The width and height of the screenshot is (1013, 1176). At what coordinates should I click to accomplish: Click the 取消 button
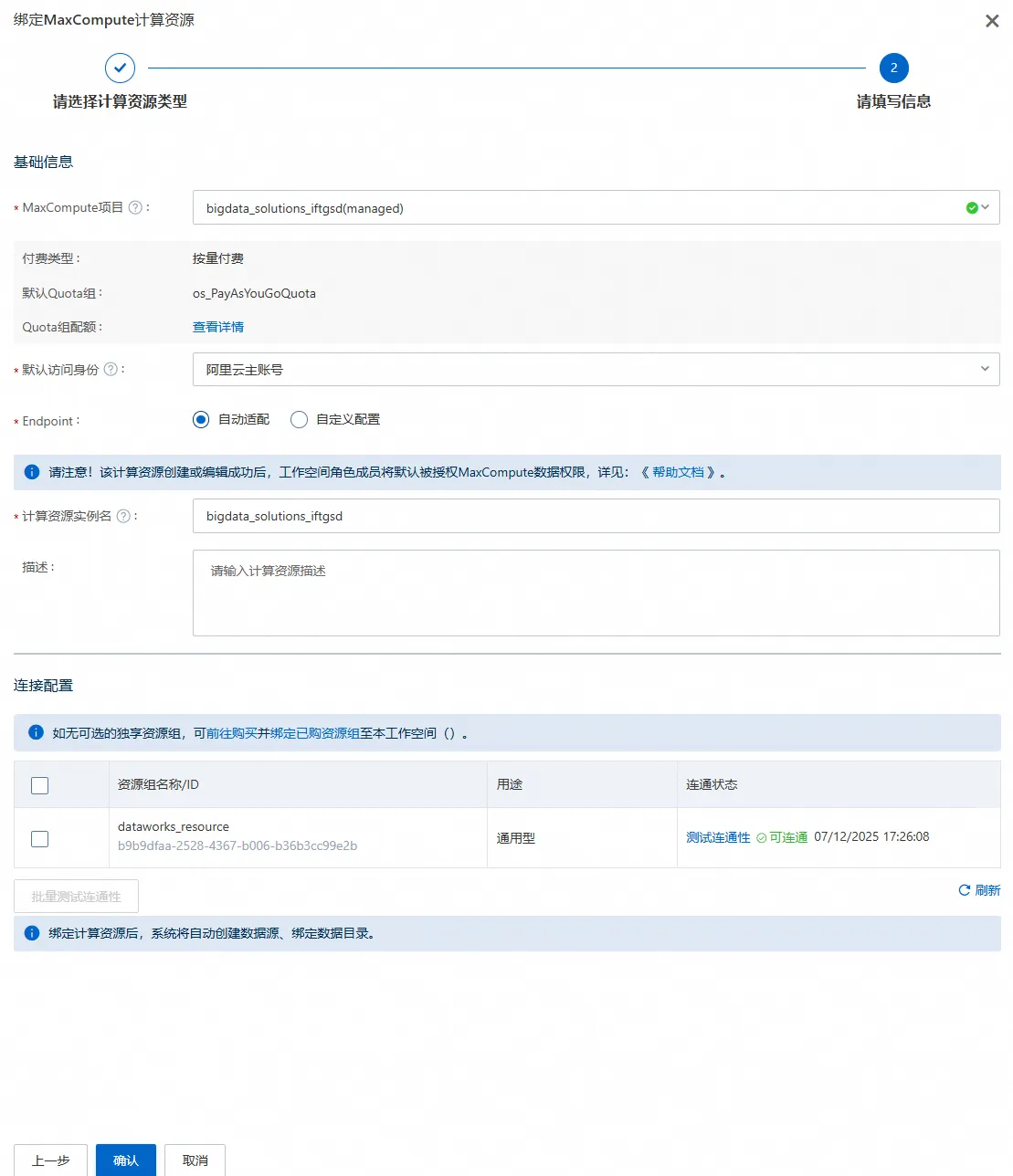tap(195, 1160)
